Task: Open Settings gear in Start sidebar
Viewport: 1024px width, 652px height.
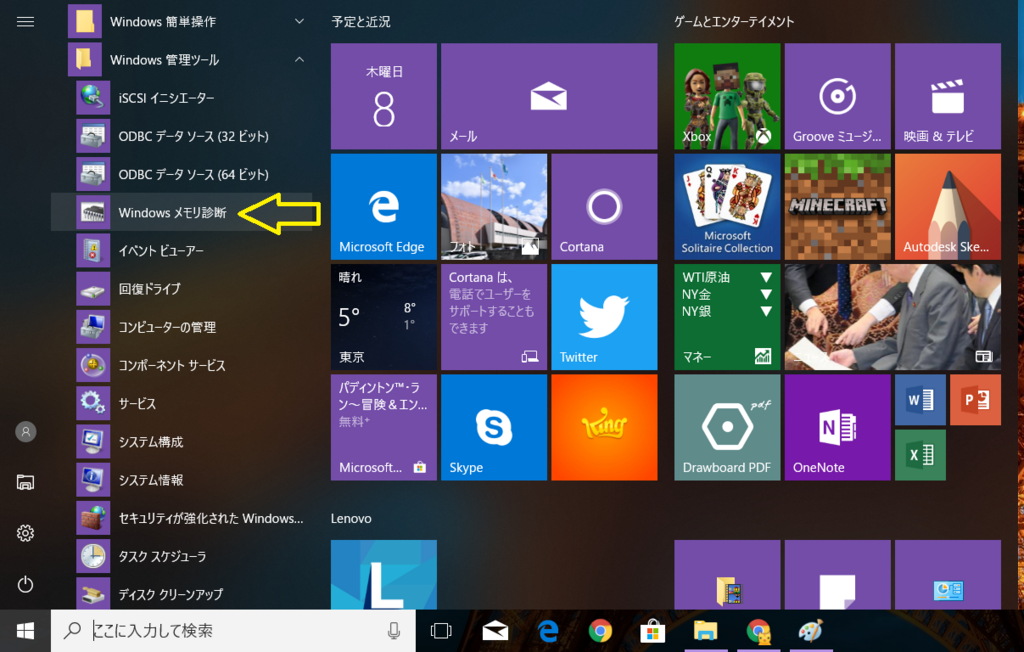Action: (x=25, y=533)
